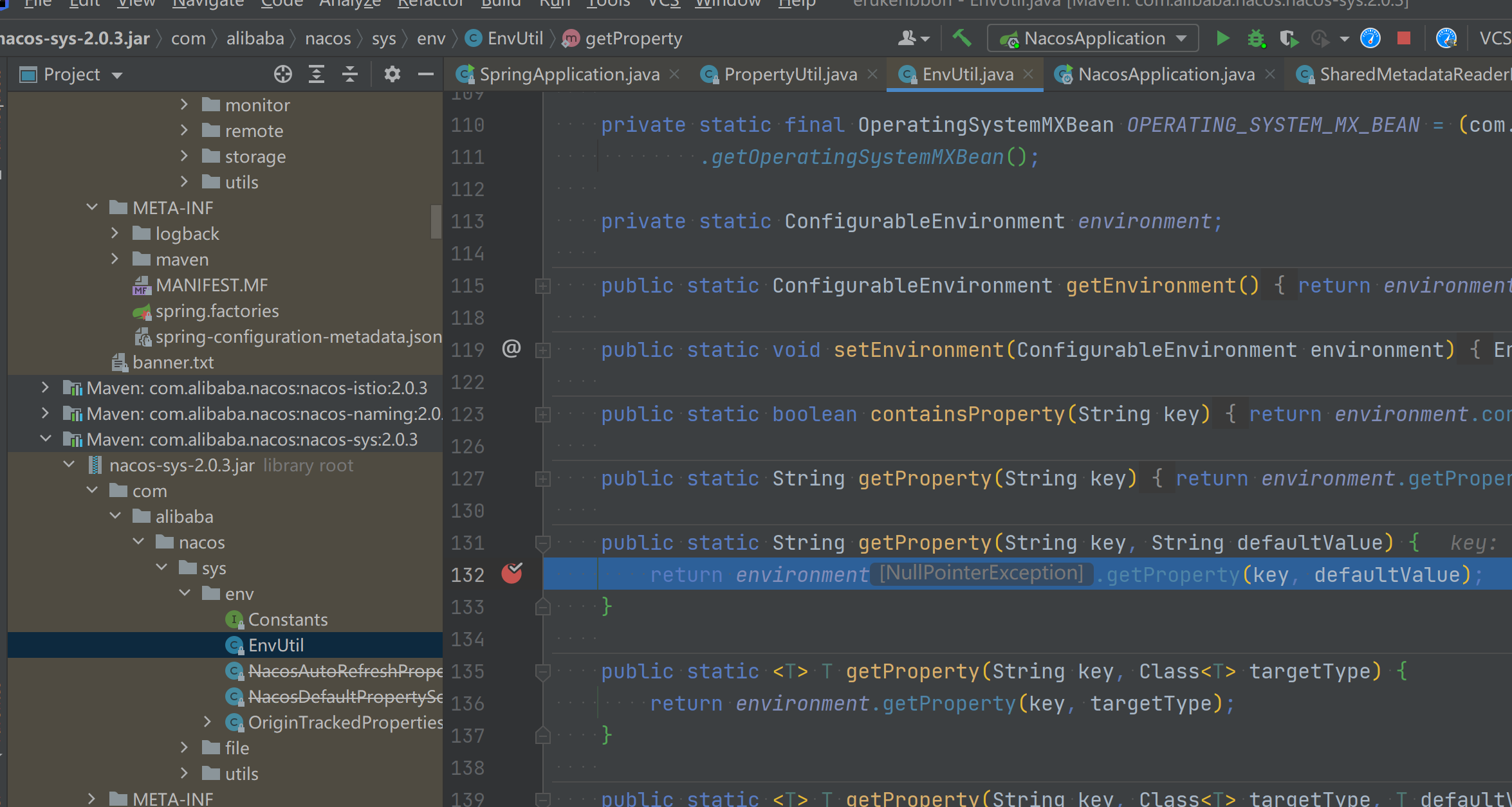
Task: Close the SpringApplication.java tab
Action: (674, 75)
